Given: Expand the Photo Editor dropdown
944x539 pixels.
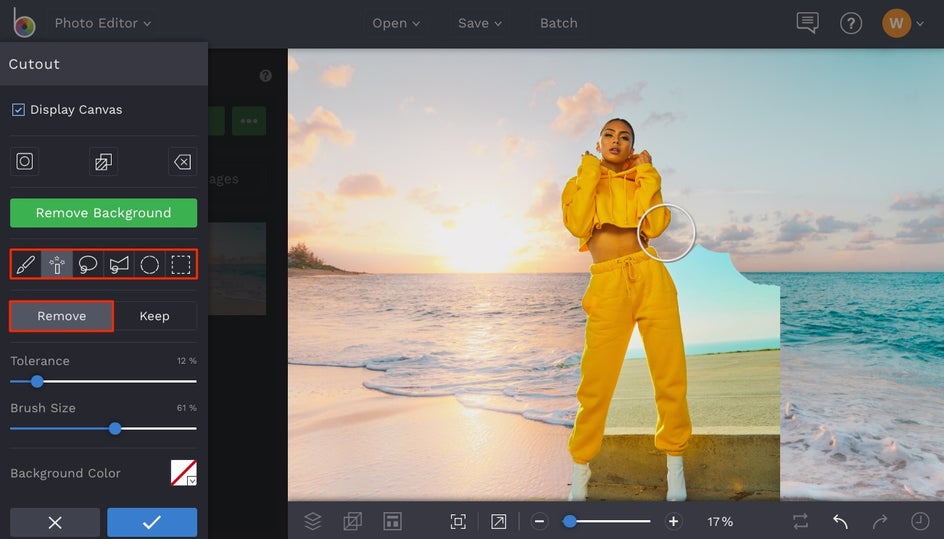Looking at the screenshot, I should 103,23.
